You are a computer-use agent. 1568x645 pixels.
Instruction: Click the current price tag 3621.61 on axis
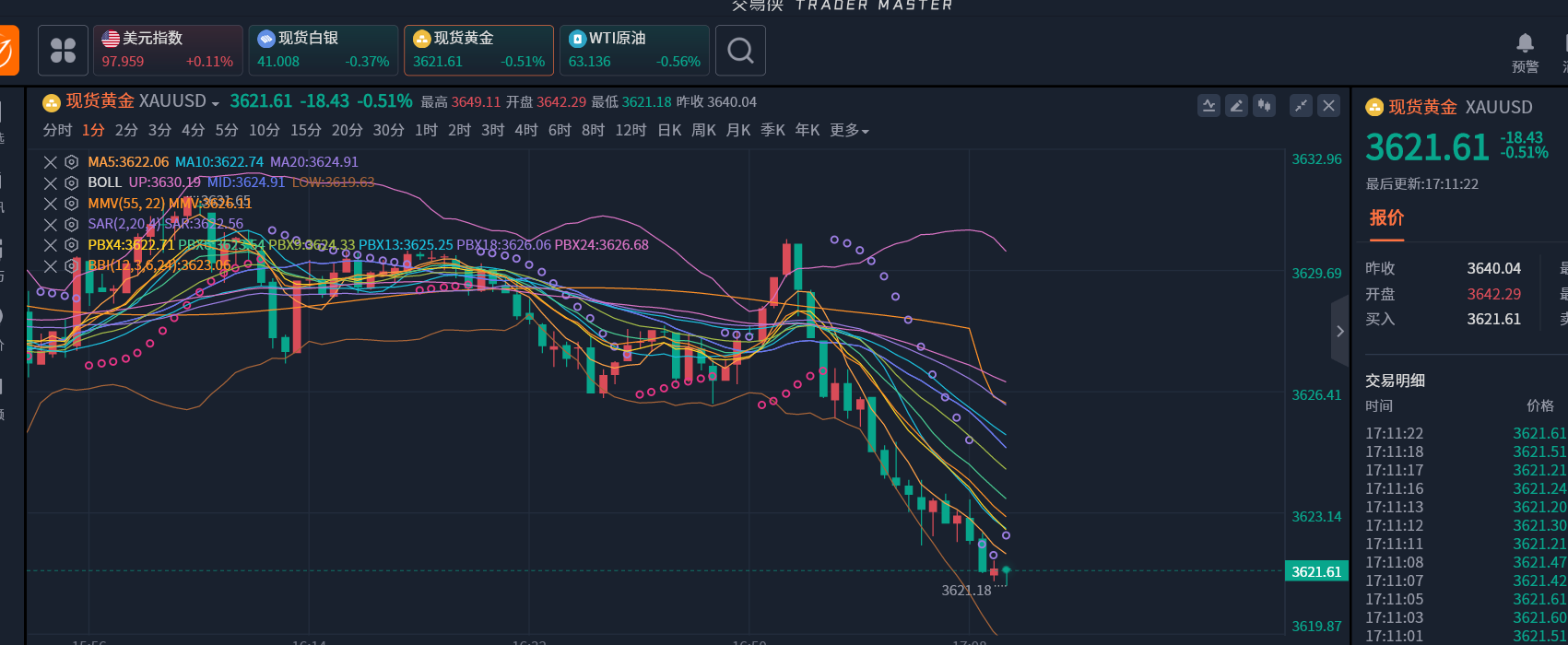[1316, 571]
